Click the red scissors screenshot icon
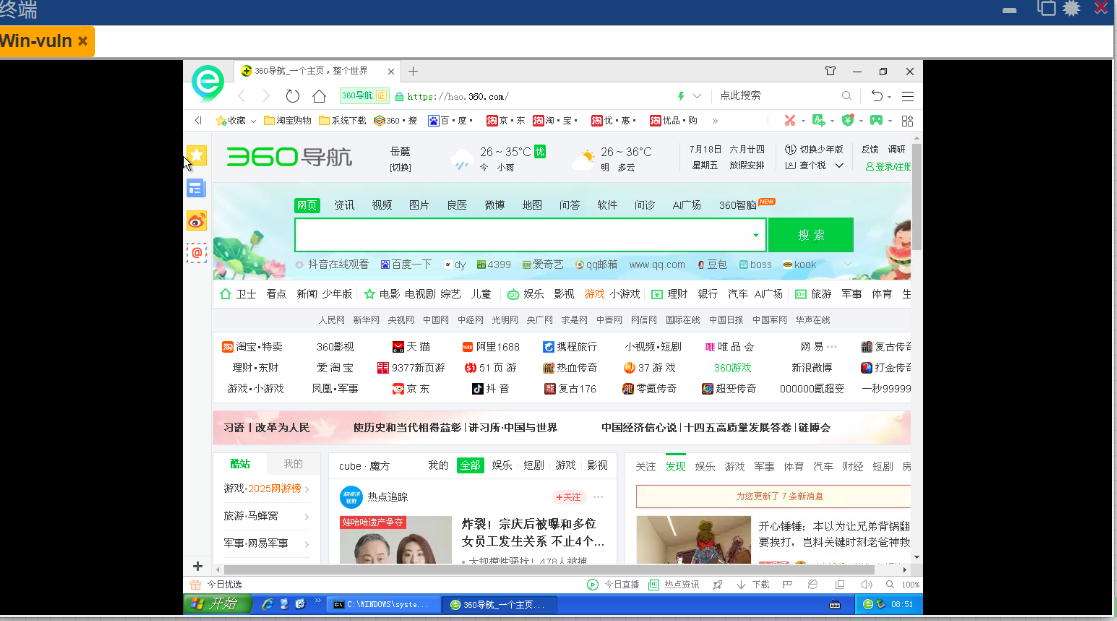The height and width of the screenshot is (621, 1117). (x=789, y=120)
